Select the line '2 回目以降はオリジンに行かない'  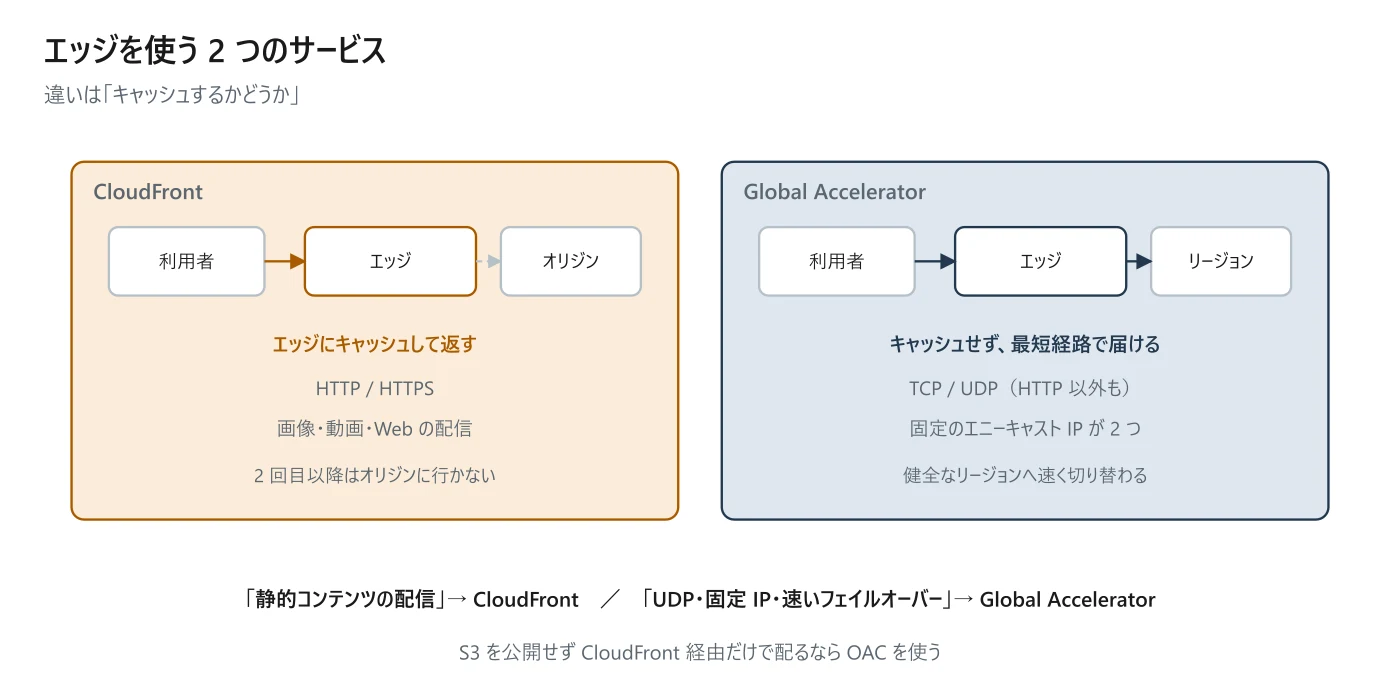point(375,475)
